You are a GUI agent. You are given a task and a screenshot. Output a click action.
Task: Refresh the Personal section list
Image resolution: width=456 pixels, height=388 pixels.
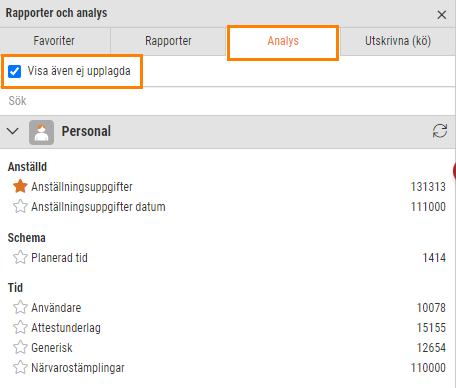440,131
